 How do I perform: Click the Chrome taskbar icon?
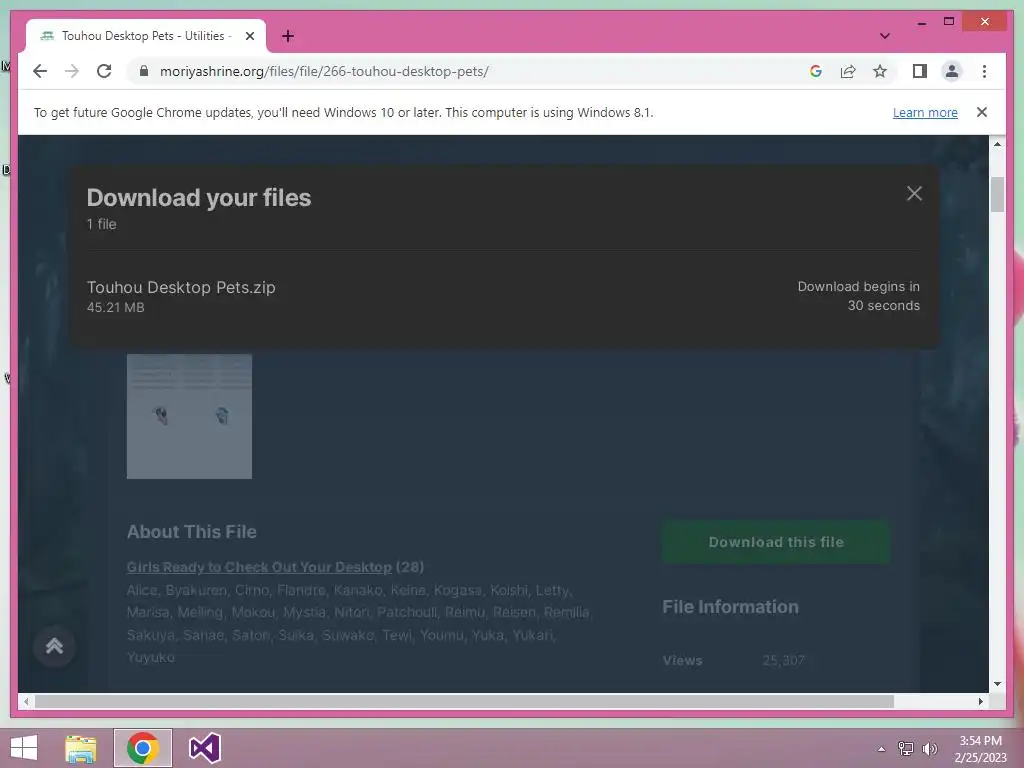[x=143, y=748]
